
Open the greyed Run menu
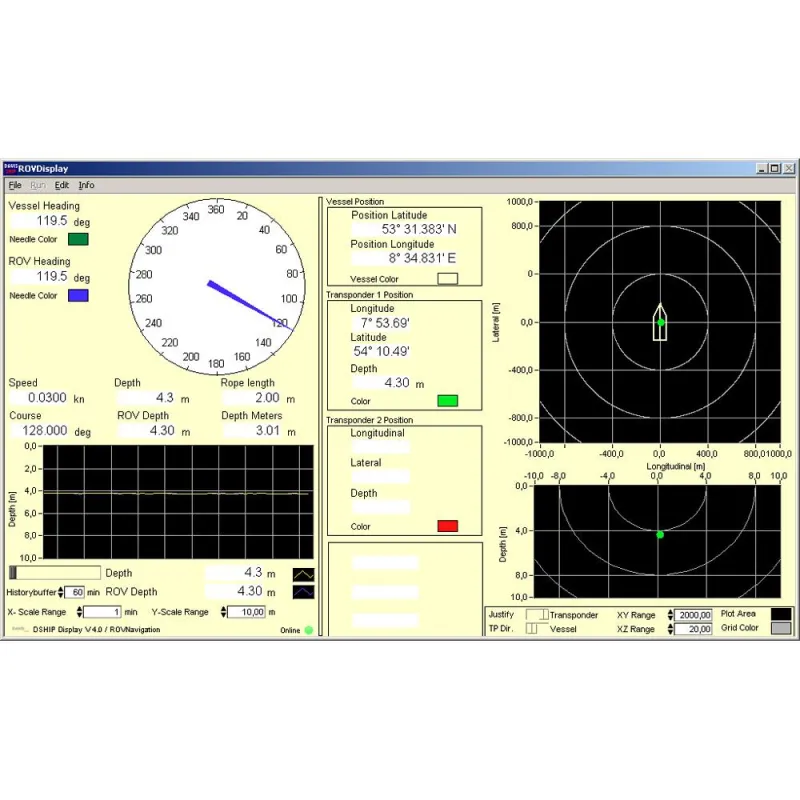point(38,185)
